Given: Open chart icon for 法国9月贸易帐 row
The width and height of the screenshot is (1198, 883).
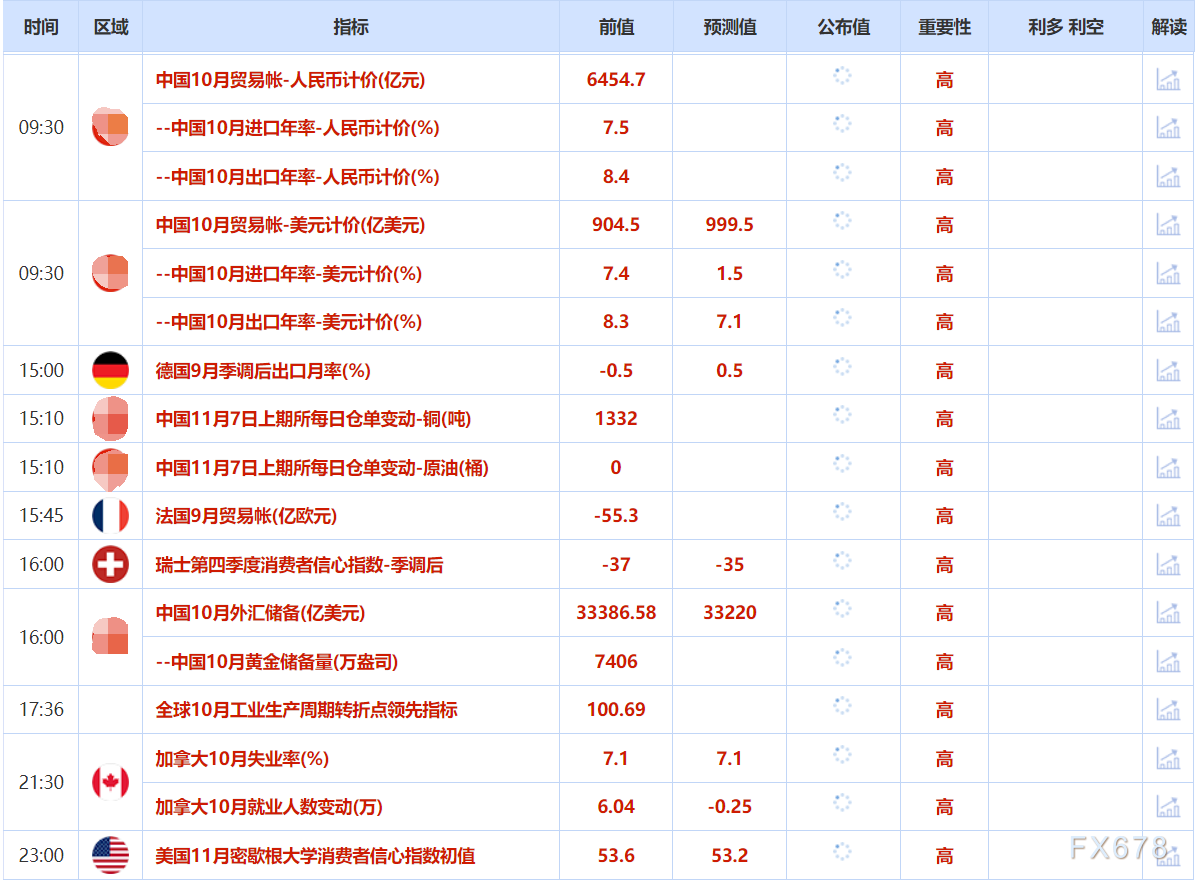Looking at the screenshot, I should (x=1168, y=515).
